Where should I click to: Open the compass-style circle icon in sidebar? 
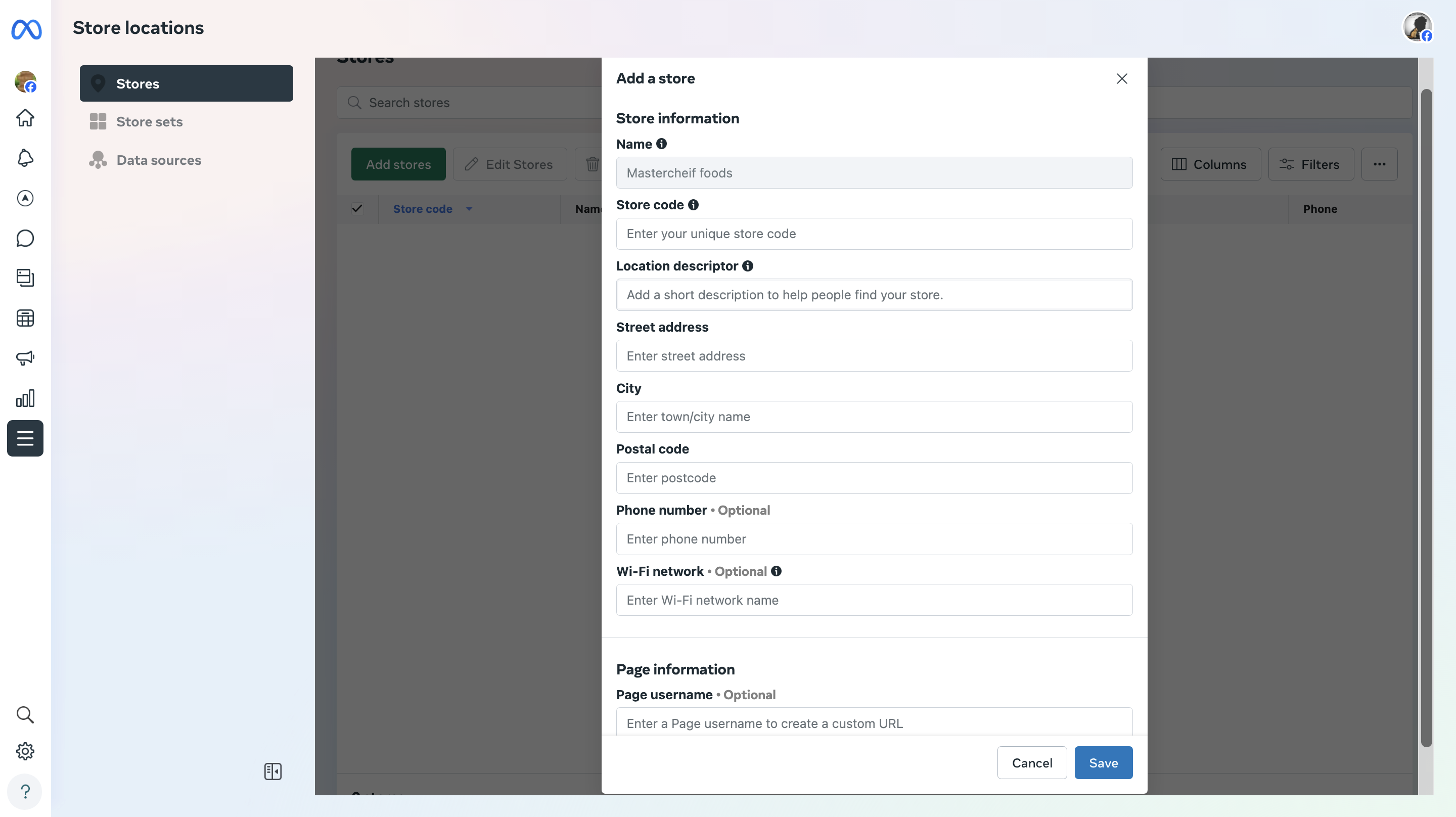click(x=25, y=199)
